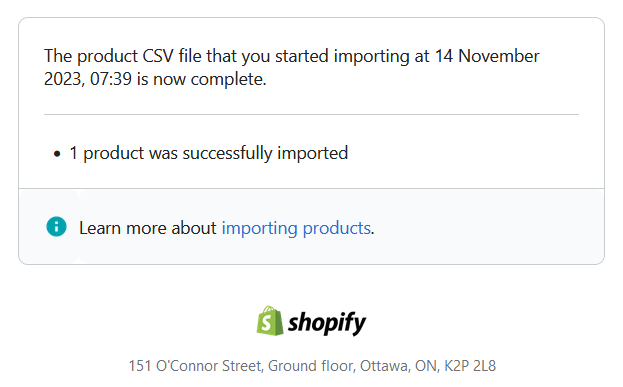Click the '151 O'Connor Street' address text
The image size is (623, 387).
click(x=195, y=366)
